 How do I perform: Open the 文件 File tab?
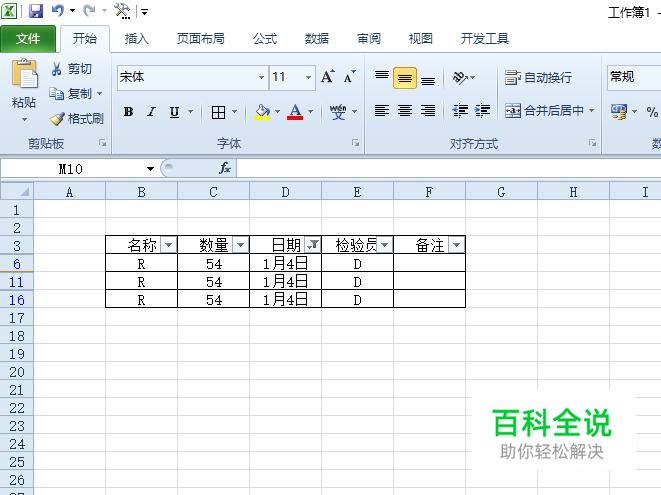[x=28, y=39]
